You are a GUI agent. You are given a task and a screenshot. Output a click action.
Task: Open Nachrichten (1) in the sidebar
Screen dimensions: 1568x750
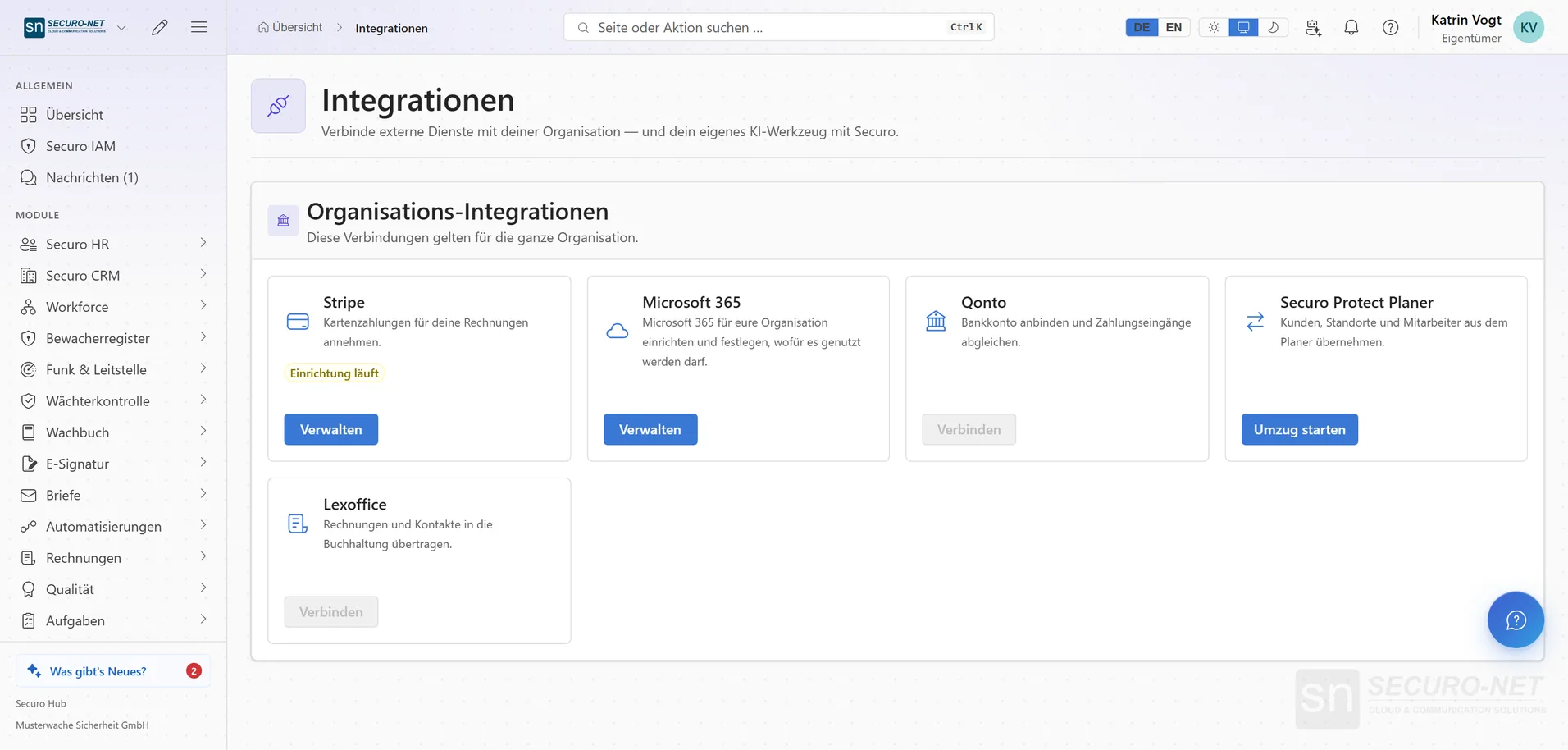(113, 177)
